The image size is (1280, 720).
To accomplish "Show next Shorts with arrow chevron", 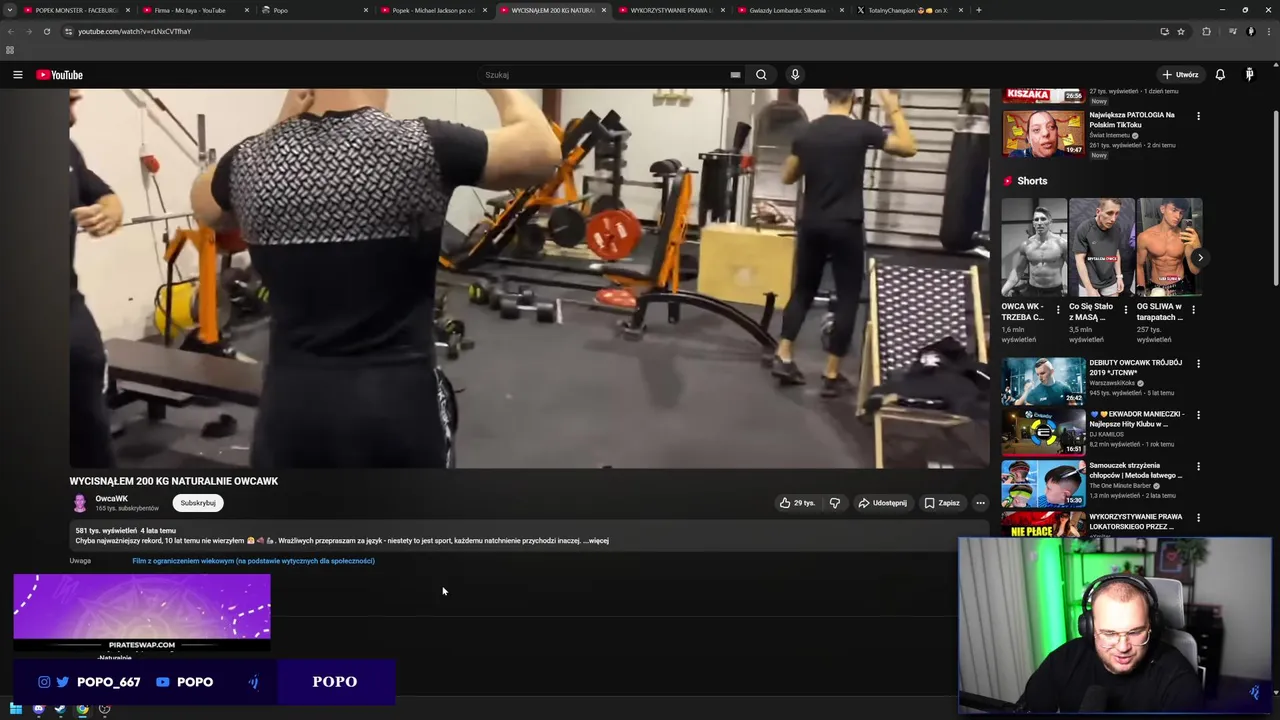I will [1200, 257].
